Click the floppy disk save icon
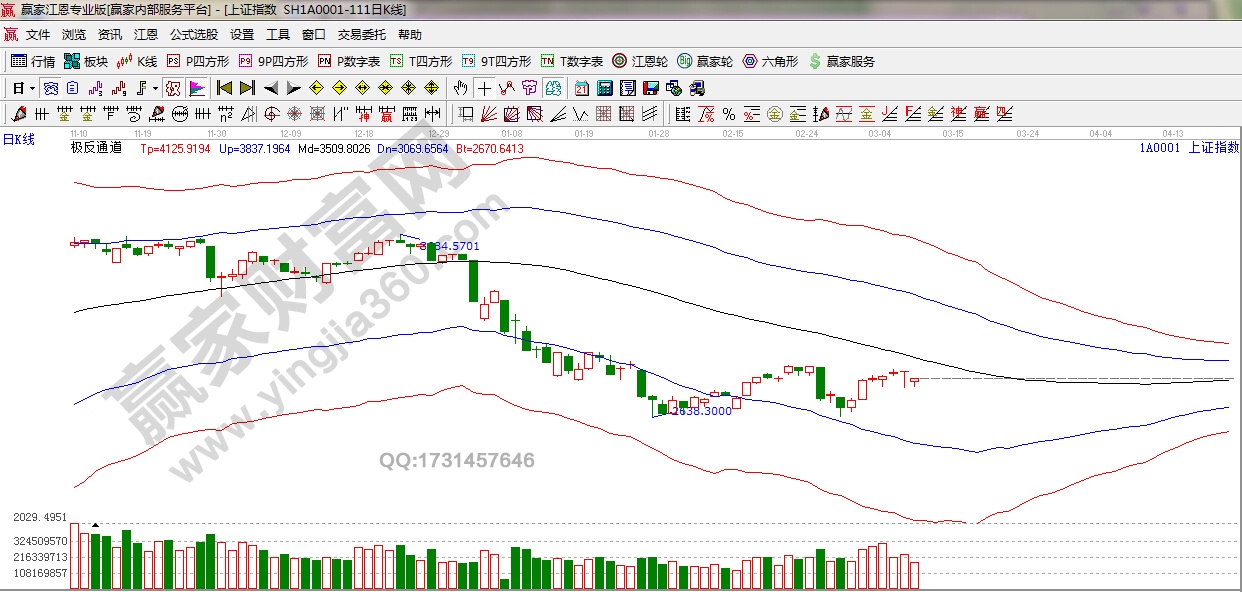The height and width of the screenshot is (592, 1242). (650, 87)
